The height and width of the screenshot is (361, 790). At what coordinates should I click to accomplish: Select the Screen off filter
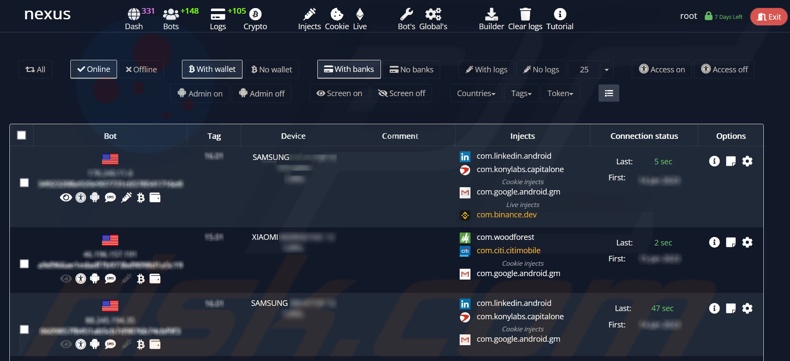(402, 93)
